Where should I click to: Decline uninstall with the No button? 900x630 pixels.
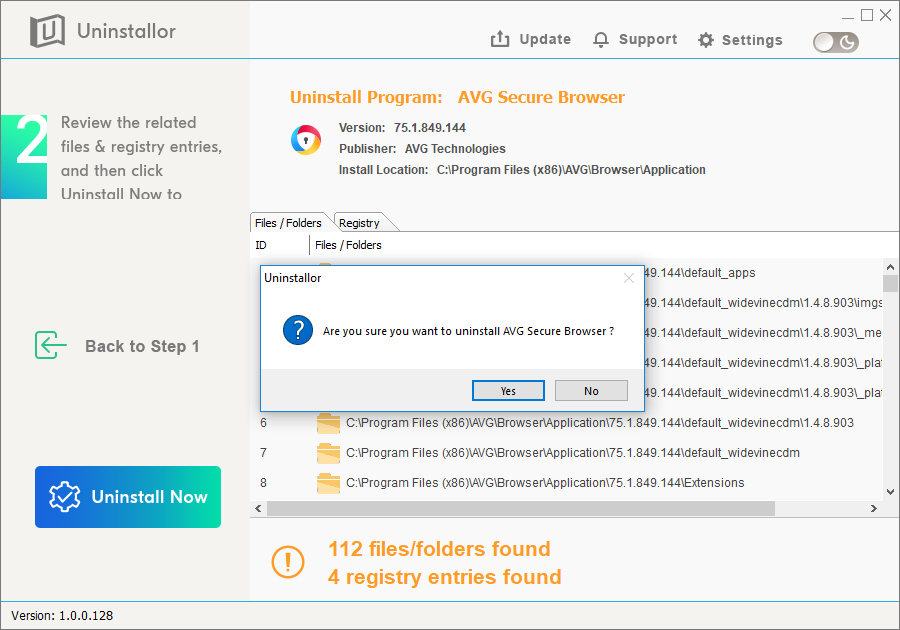click(x=591, y=391)
